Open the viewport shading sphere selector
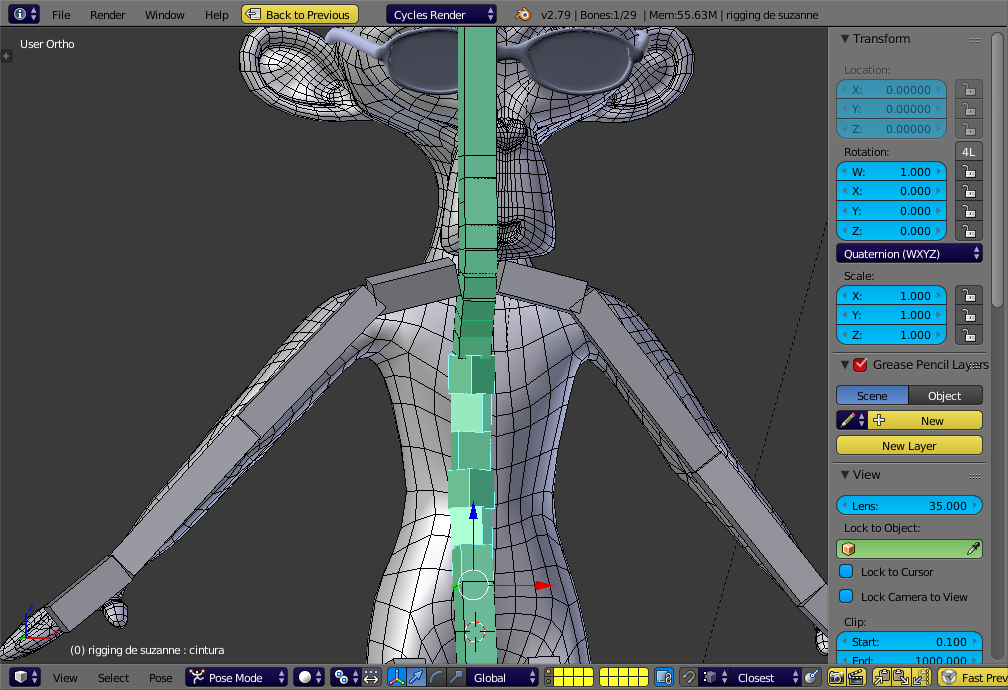This screenshot has width=1008, height=690. (x=309, y=677)
